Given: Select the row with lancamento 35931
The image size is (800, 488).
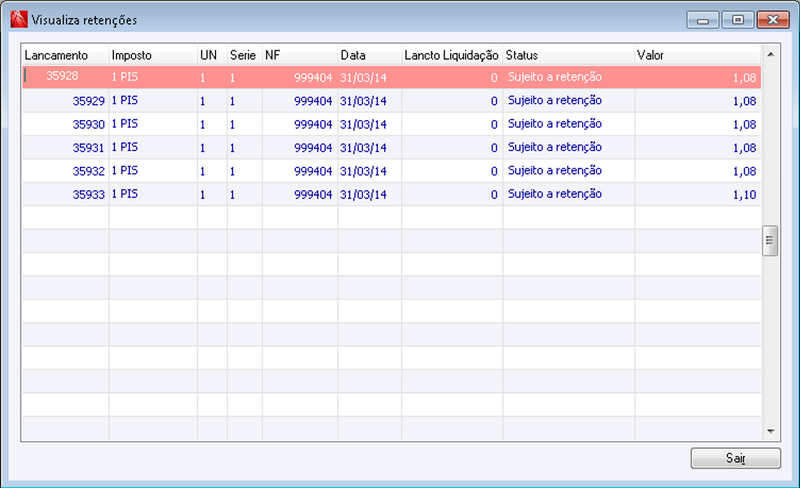Looking at the screenshot, I should (x=391, y=148).
